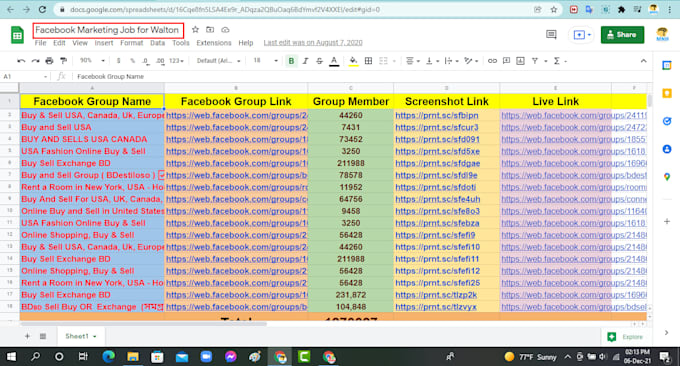Open the text color picker

pos(334,61)
